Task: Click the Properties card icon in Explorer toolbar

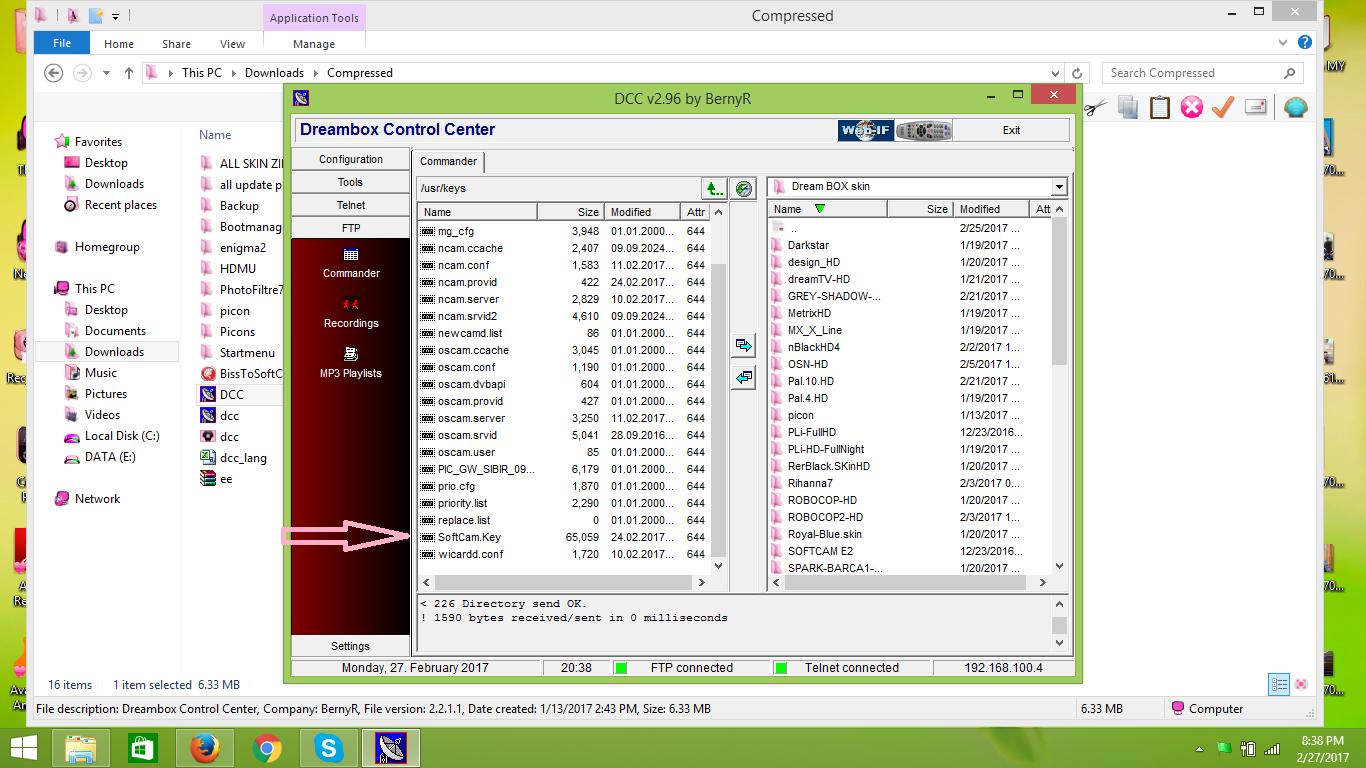Action: click(x=1256, y=107)
